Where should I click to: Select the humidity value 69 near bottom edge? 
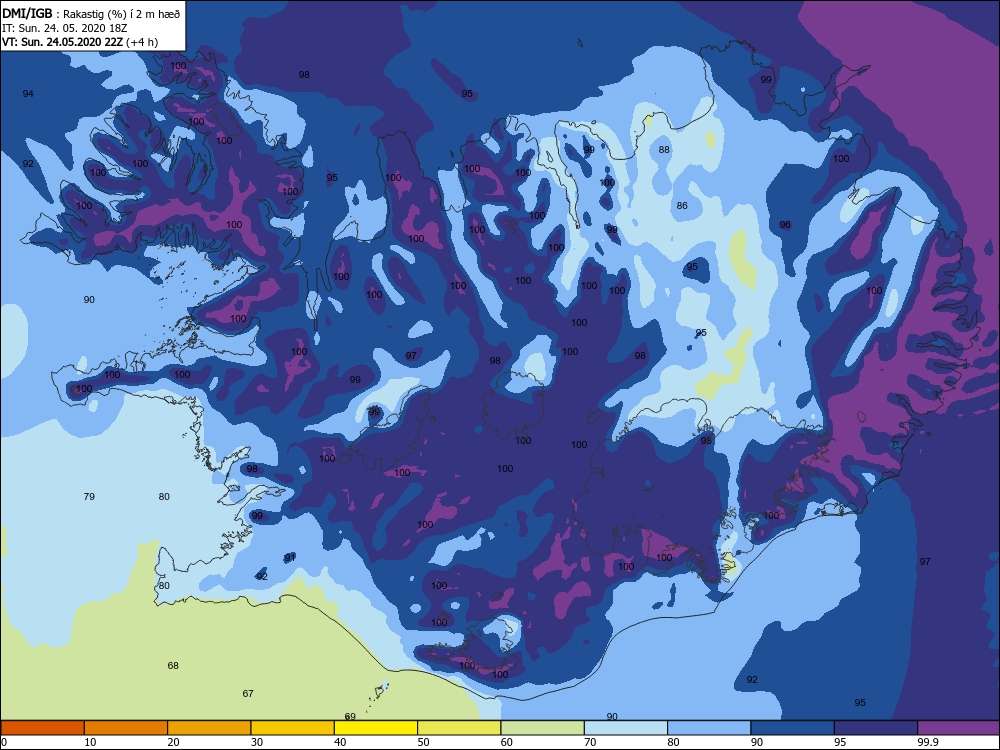click(x=350, y=717)
